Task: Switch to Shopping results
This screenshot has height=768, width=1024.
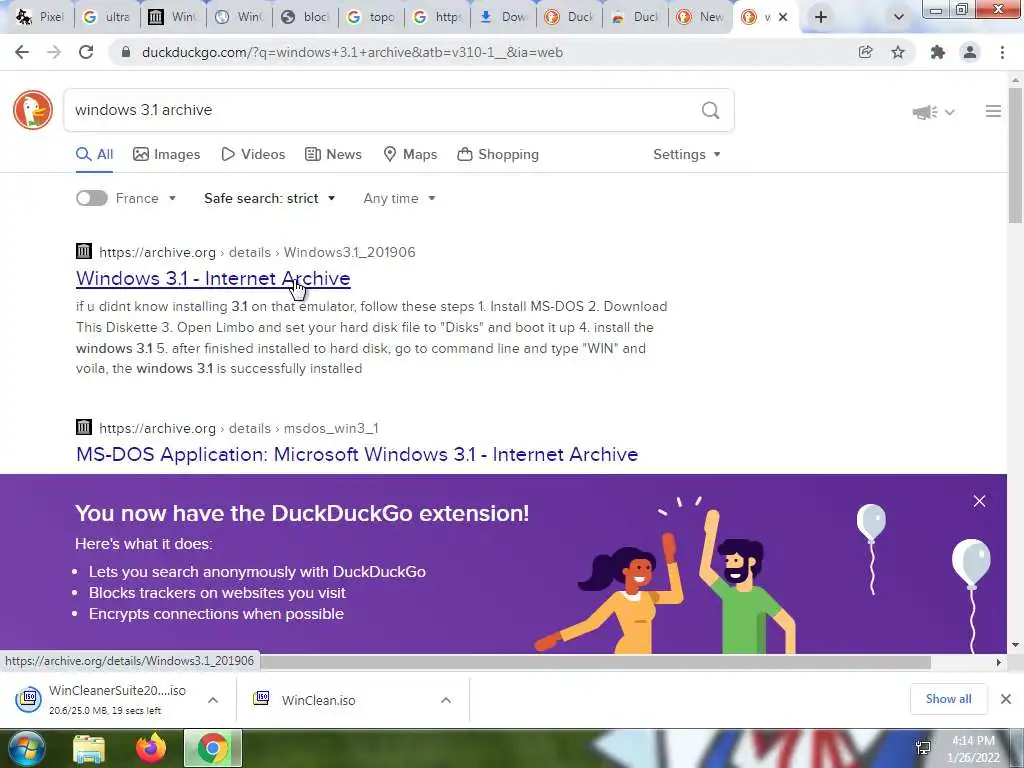Action: 498,154
